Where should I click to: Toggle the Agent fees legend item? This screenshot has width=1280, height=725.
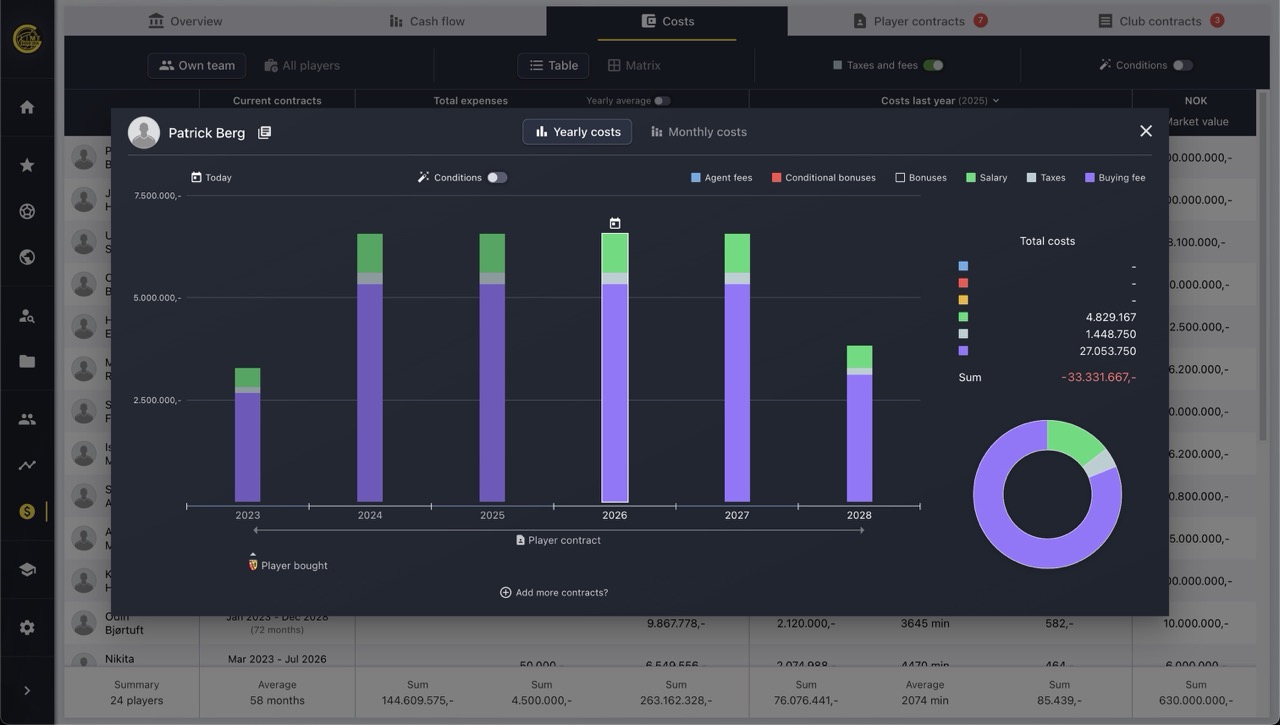tap(721, 178)
